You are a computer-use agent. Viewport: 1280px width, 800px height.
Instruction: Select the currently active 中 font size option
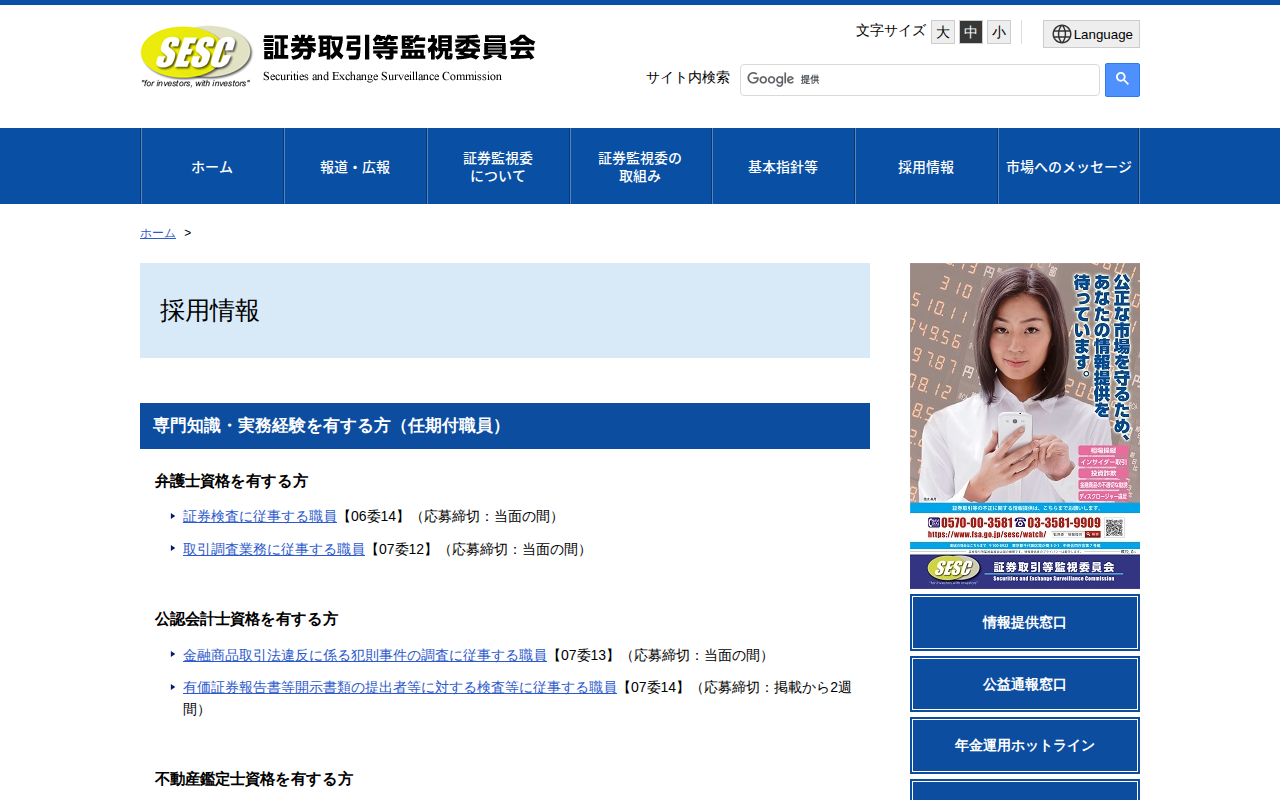pyautogui.click(x=969, y=31)
